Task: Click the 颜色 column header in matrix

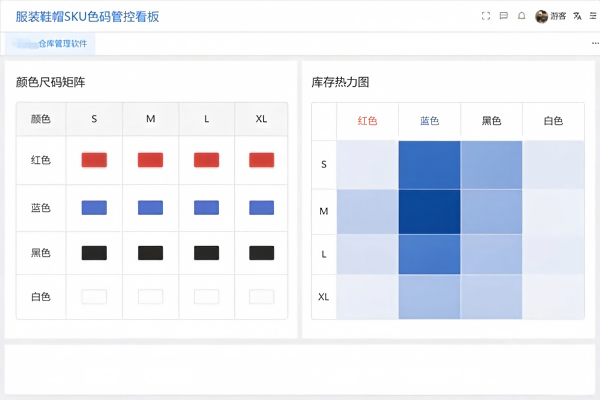Action: (41, 119)
